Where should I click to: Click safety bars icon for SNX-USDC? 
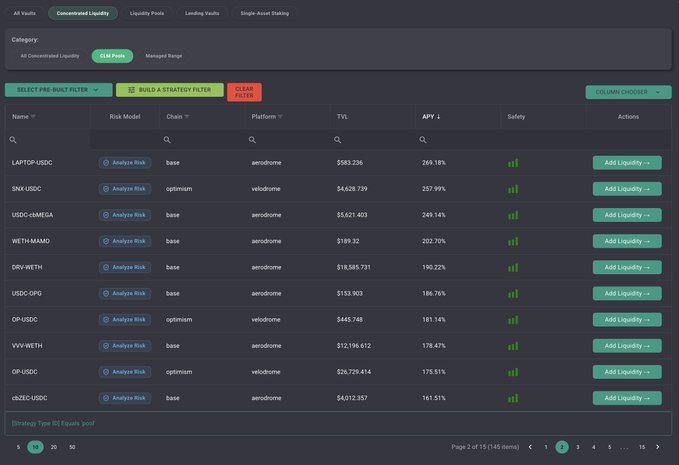513,189
